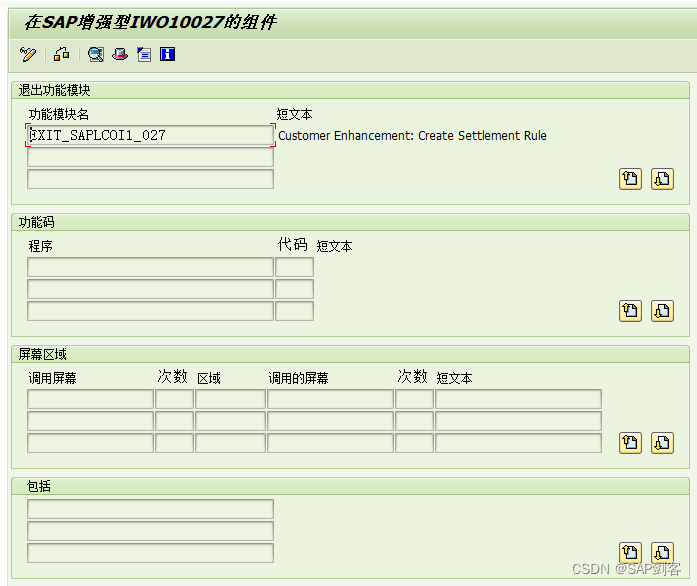Click the magnifier display icon in toolbar
Viewport: 697px width, 586px height.
96,54
